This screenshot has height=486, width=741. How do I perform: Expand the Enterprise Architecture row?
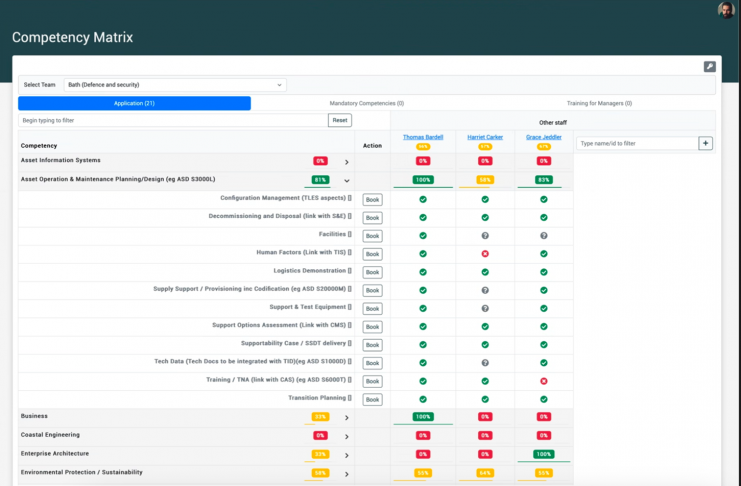[x=346, y=455]
